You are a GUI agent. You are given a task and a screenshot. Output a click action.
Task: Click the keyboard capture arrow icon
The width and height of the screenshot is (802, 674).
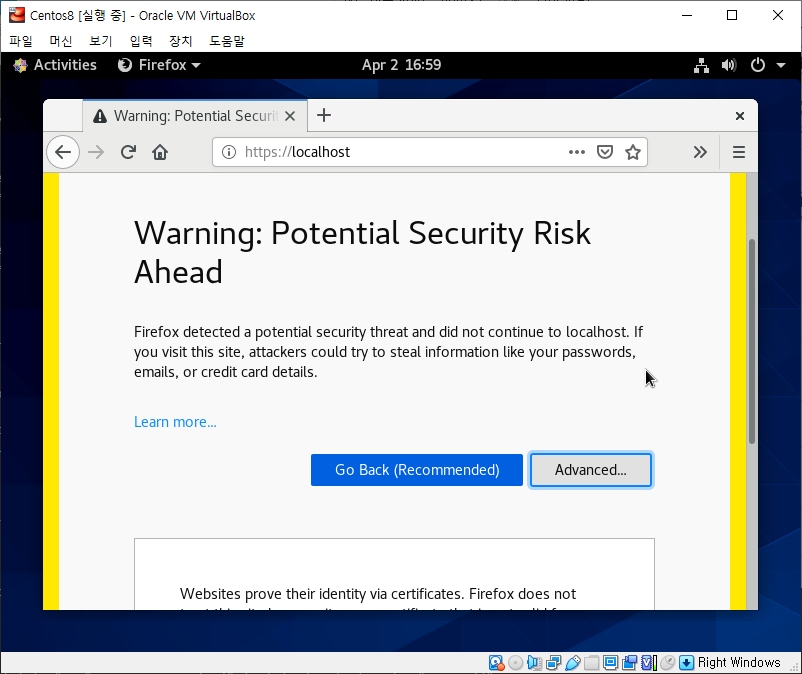click(x=686, y=663)
